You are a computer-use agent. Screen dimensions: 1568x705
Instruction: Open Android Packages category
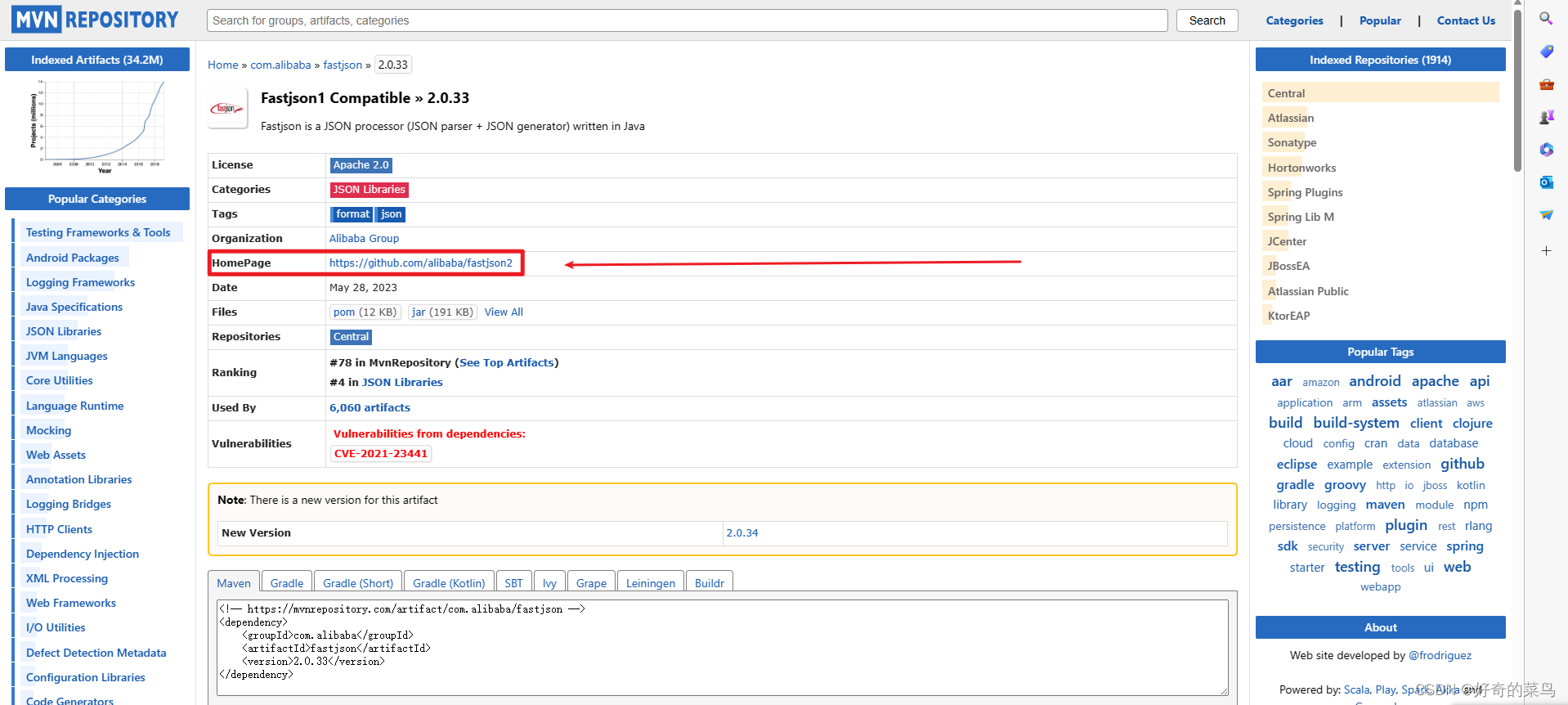[x=73, y=258]
